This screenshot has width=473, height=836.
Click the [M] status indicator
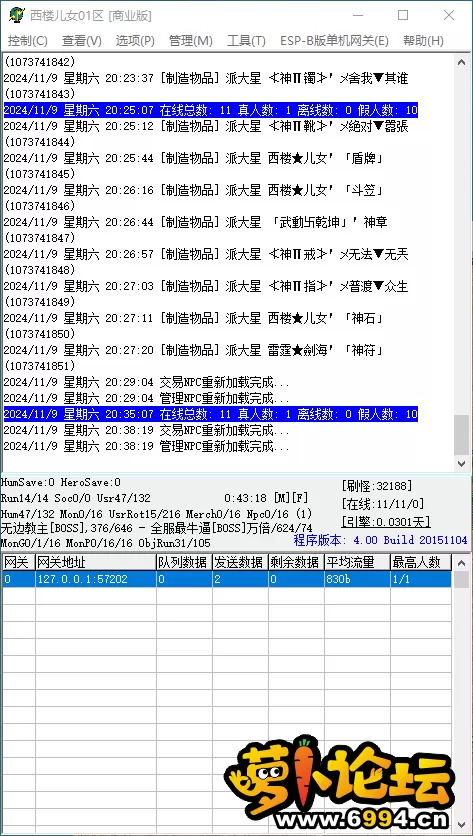[x=281, y=499]
